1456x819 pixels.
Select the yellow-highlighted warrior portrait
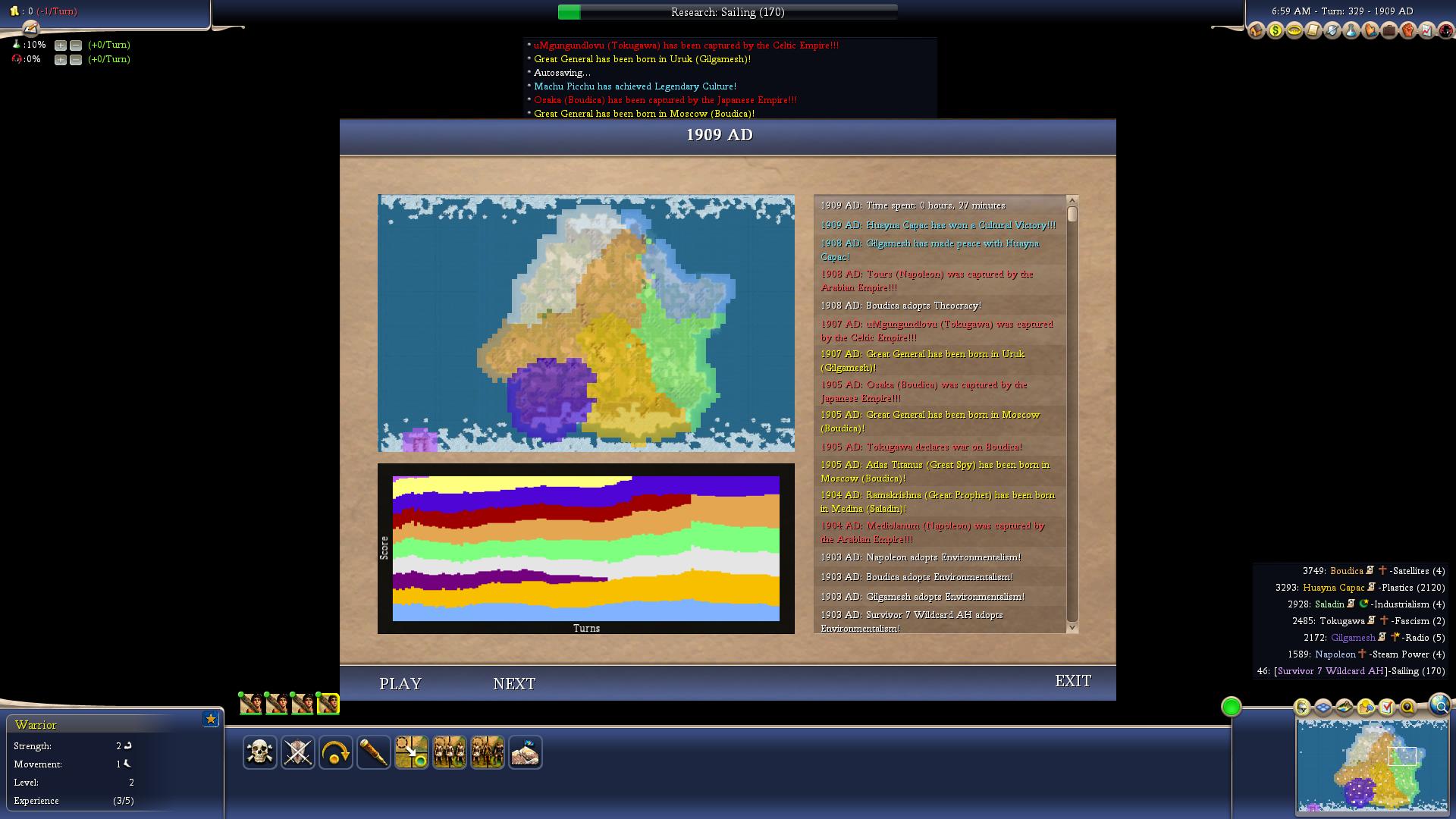pyautogui.click(x=328, y=704)
